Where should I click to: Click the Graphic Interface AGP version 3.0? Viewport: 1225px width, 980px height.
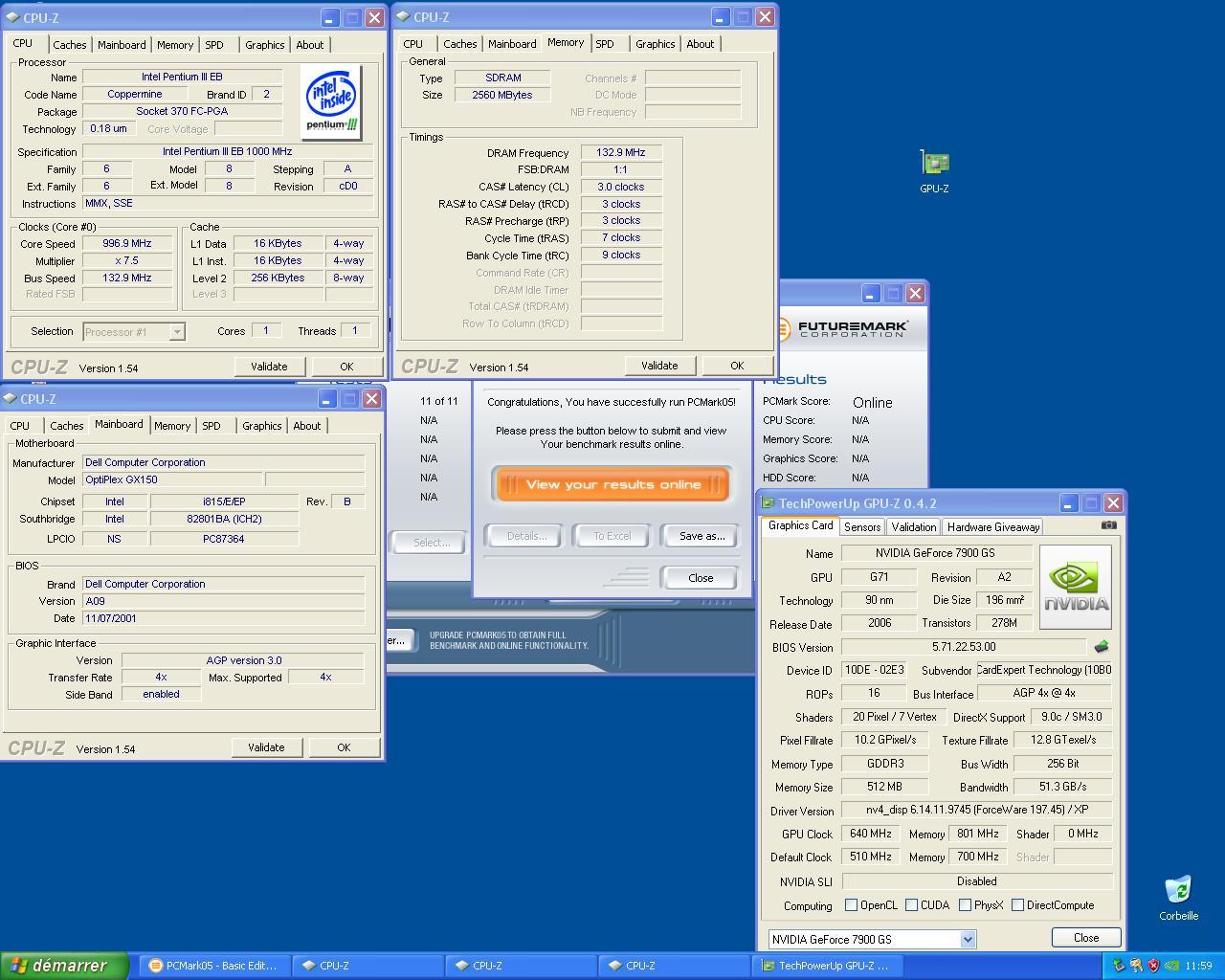pos(243,660)
